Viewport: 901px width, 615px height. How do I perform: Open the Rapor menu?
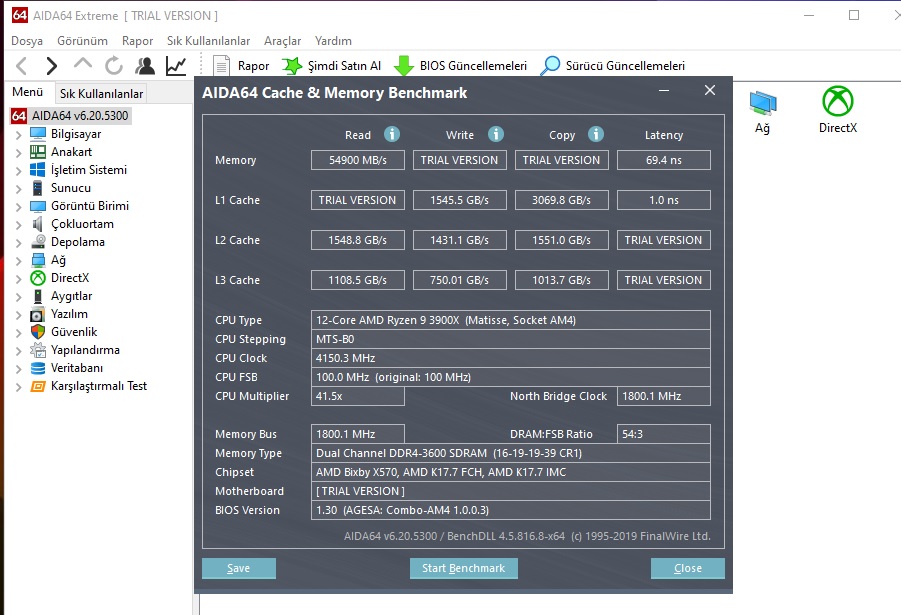coord(137,41)
